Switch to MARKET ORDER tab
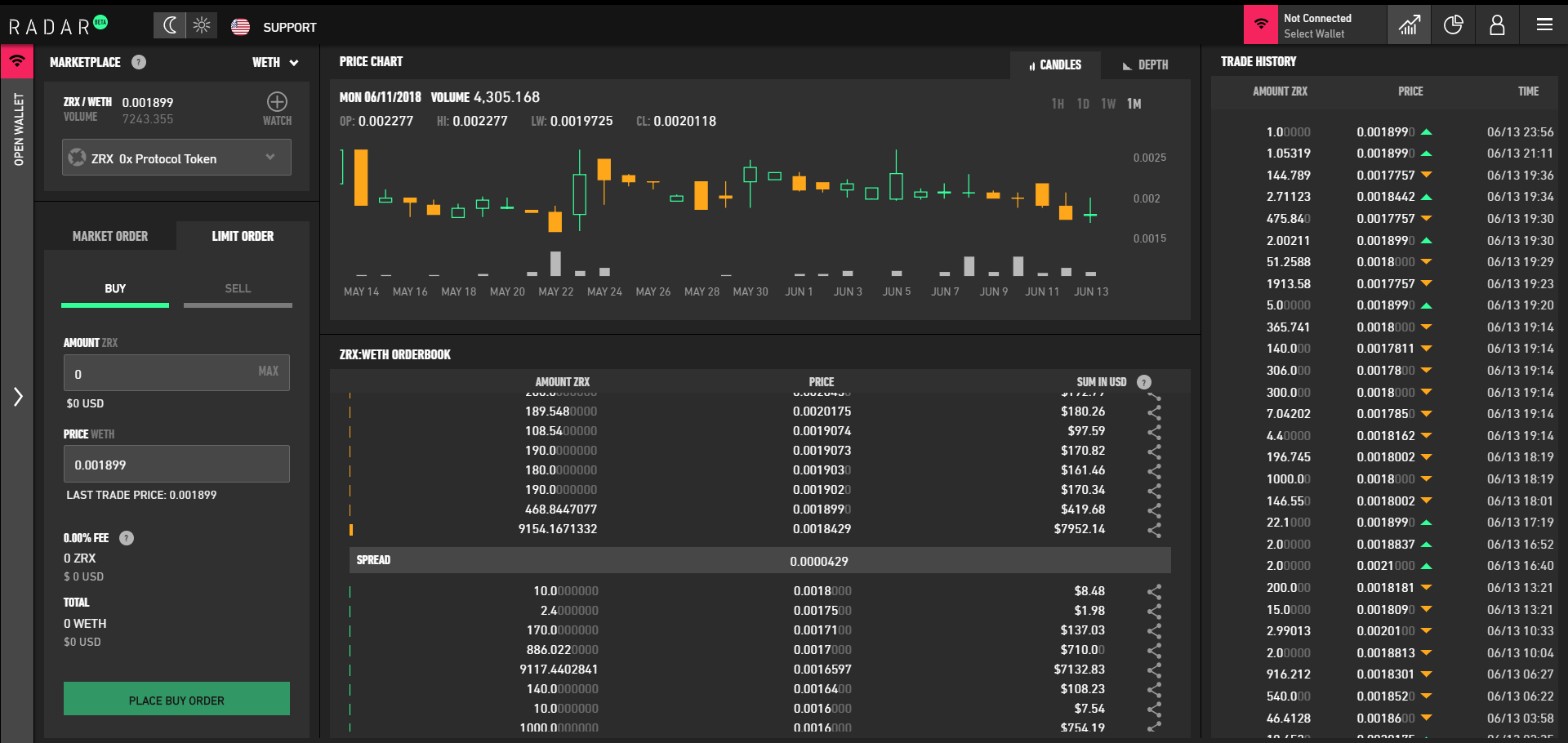This screenshot has width=1568, height=743. point(110,236)
